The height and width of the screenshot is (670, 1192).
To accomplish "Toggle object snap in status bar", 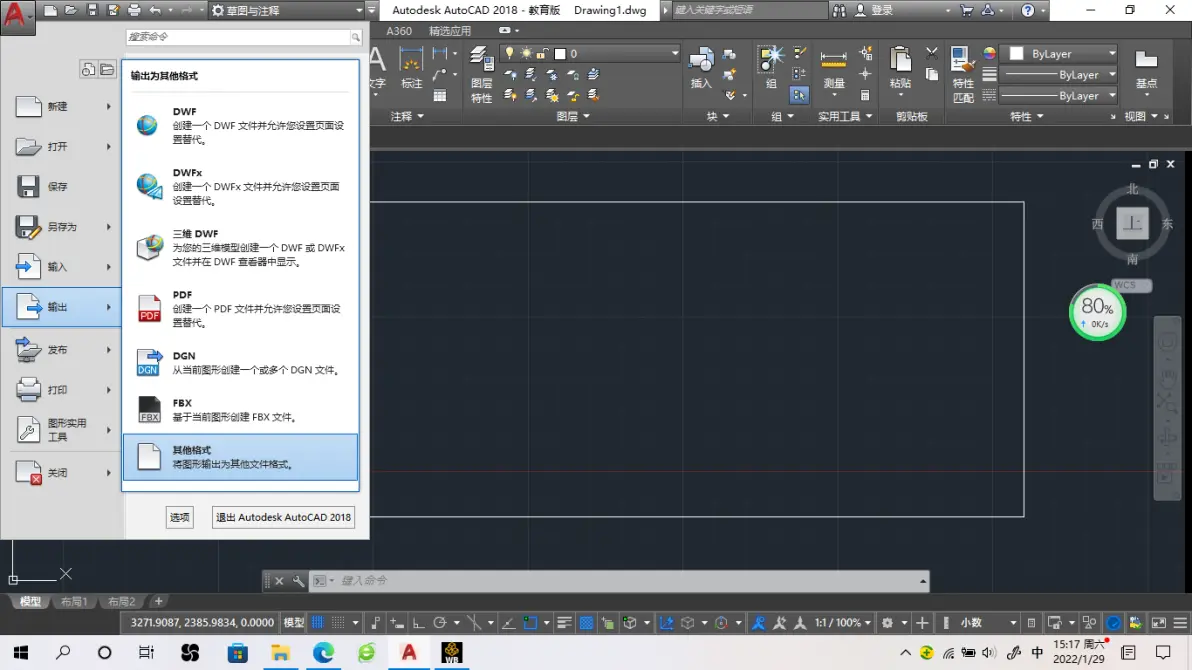I will [x=530, y=623].
